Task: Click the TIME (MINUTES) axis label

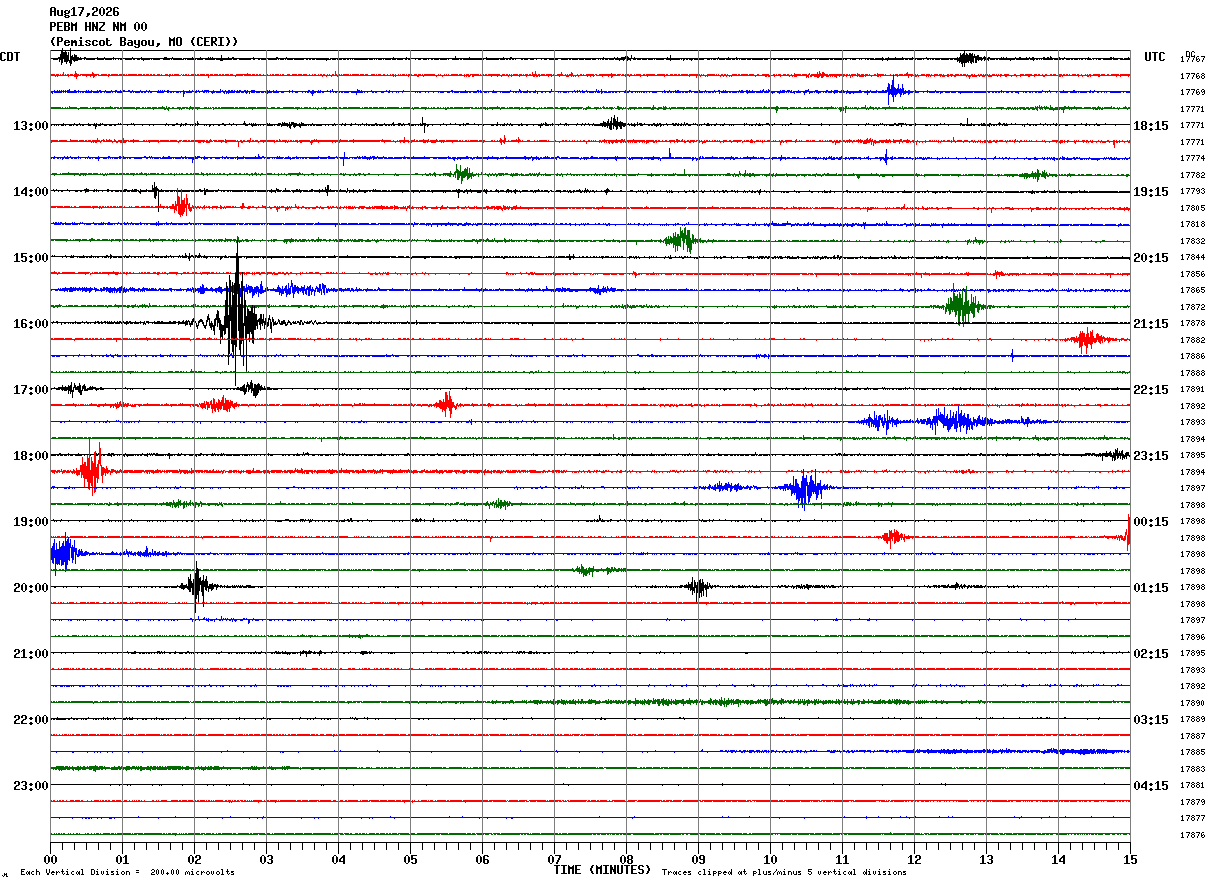Action: [x=601, y=870]
